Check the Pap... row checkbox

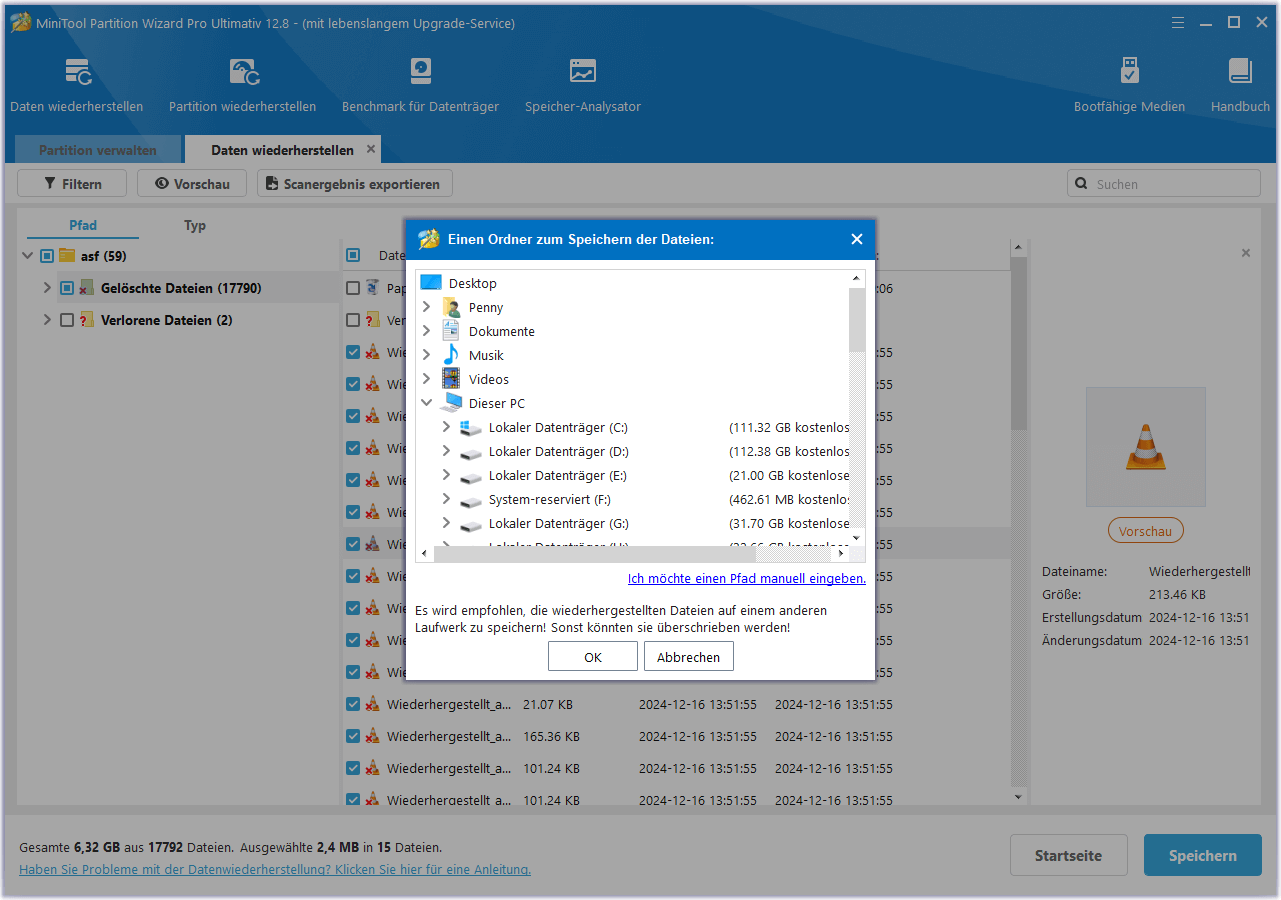tap(353, 288)
